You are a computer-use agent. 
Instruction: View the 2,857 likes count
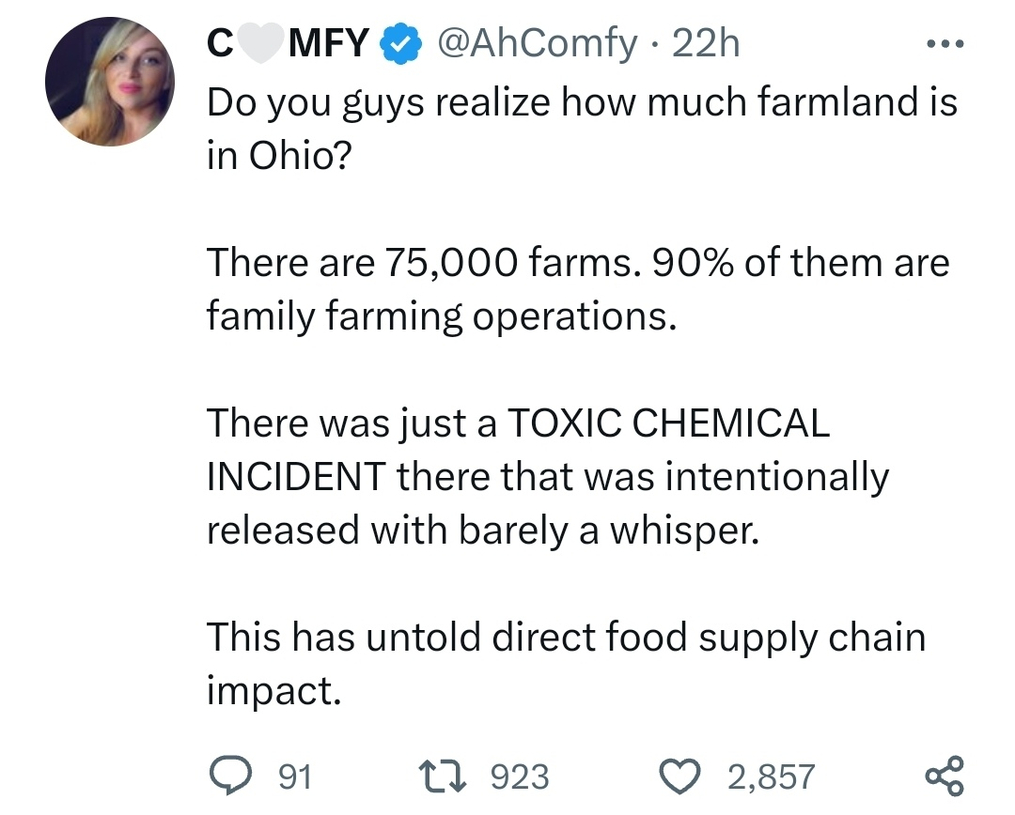pyautogui.click(x=771, y=777)
